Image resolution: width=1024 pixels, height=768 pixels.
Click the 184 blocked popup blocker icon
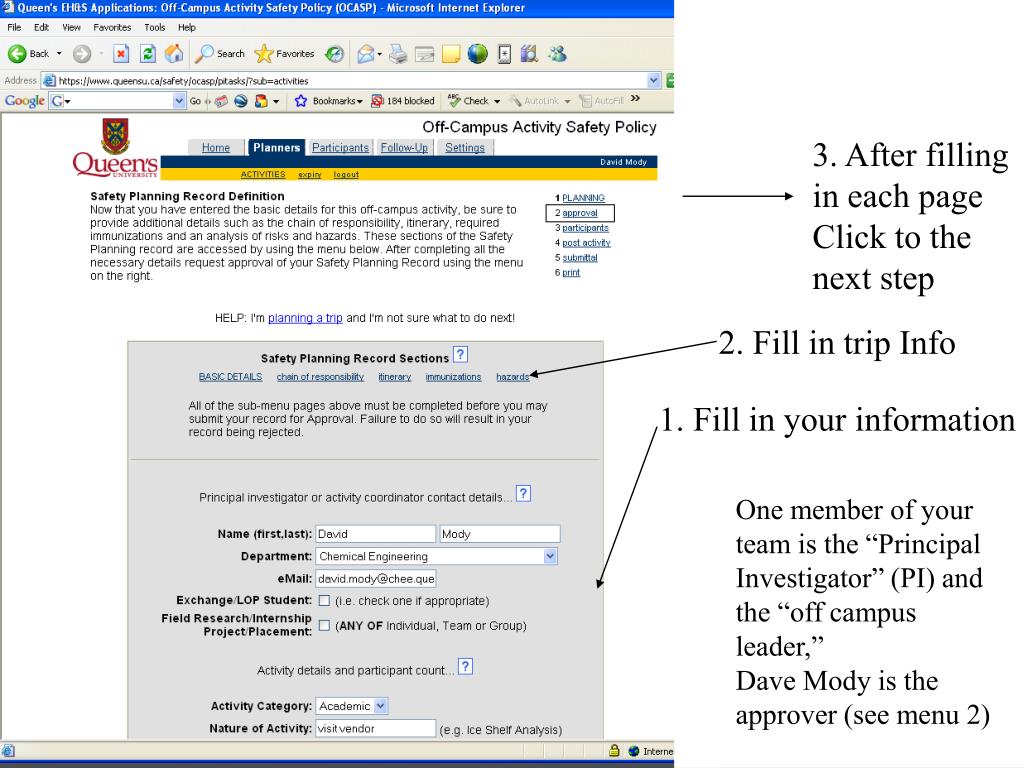(x=377, y=101)
